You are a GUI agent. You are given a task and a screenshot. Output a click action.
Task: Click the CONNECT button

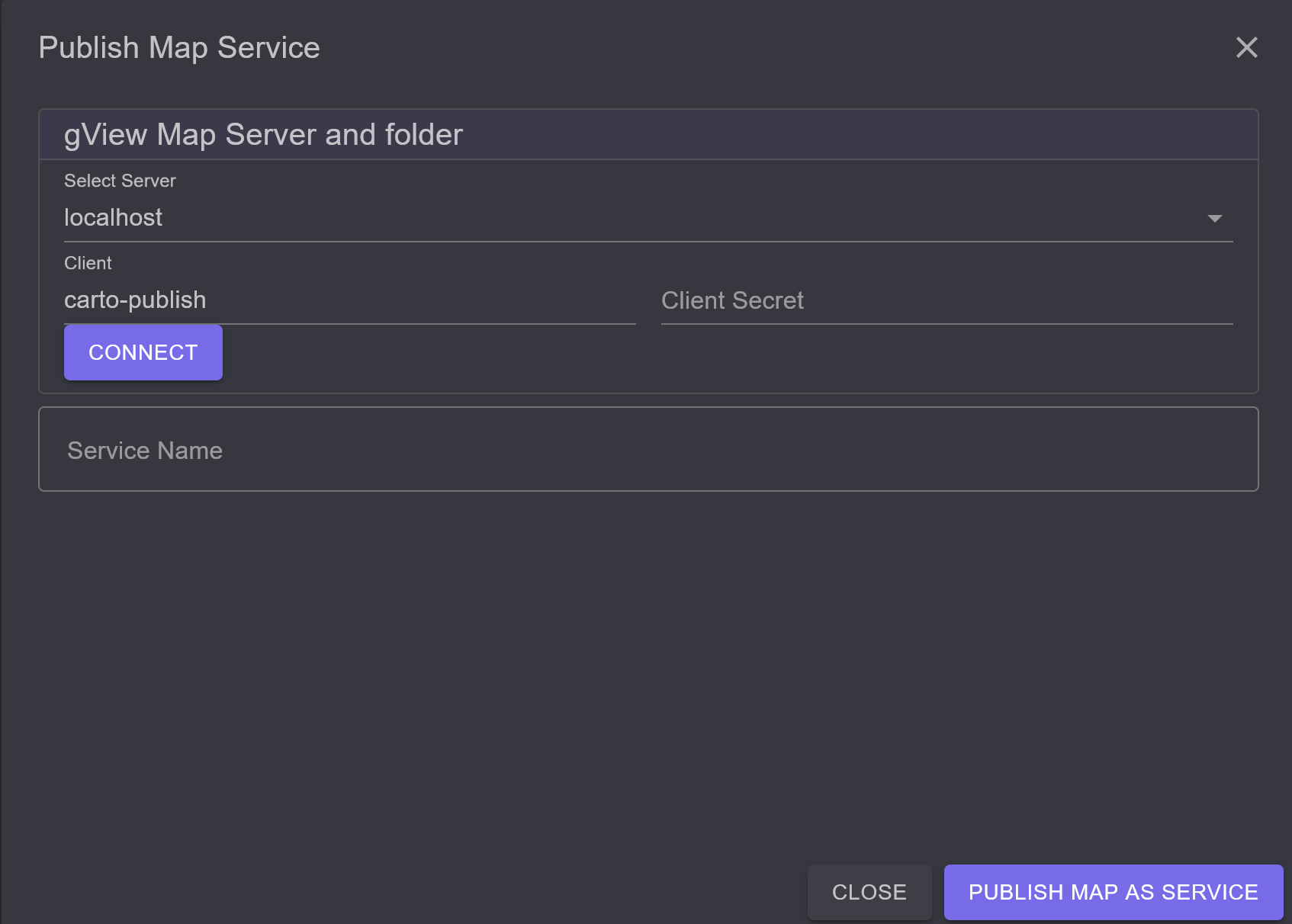pos(143,352)
